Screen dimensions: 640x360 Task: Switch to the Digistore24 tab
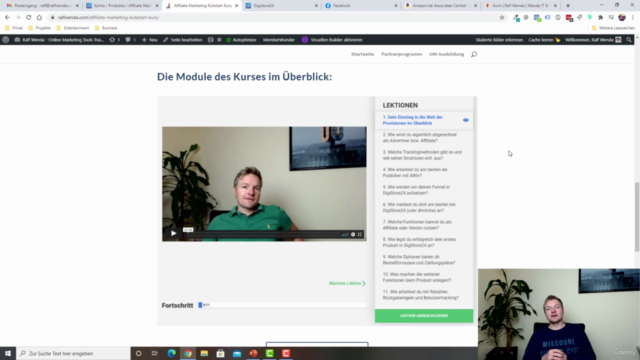click(281, 6)
